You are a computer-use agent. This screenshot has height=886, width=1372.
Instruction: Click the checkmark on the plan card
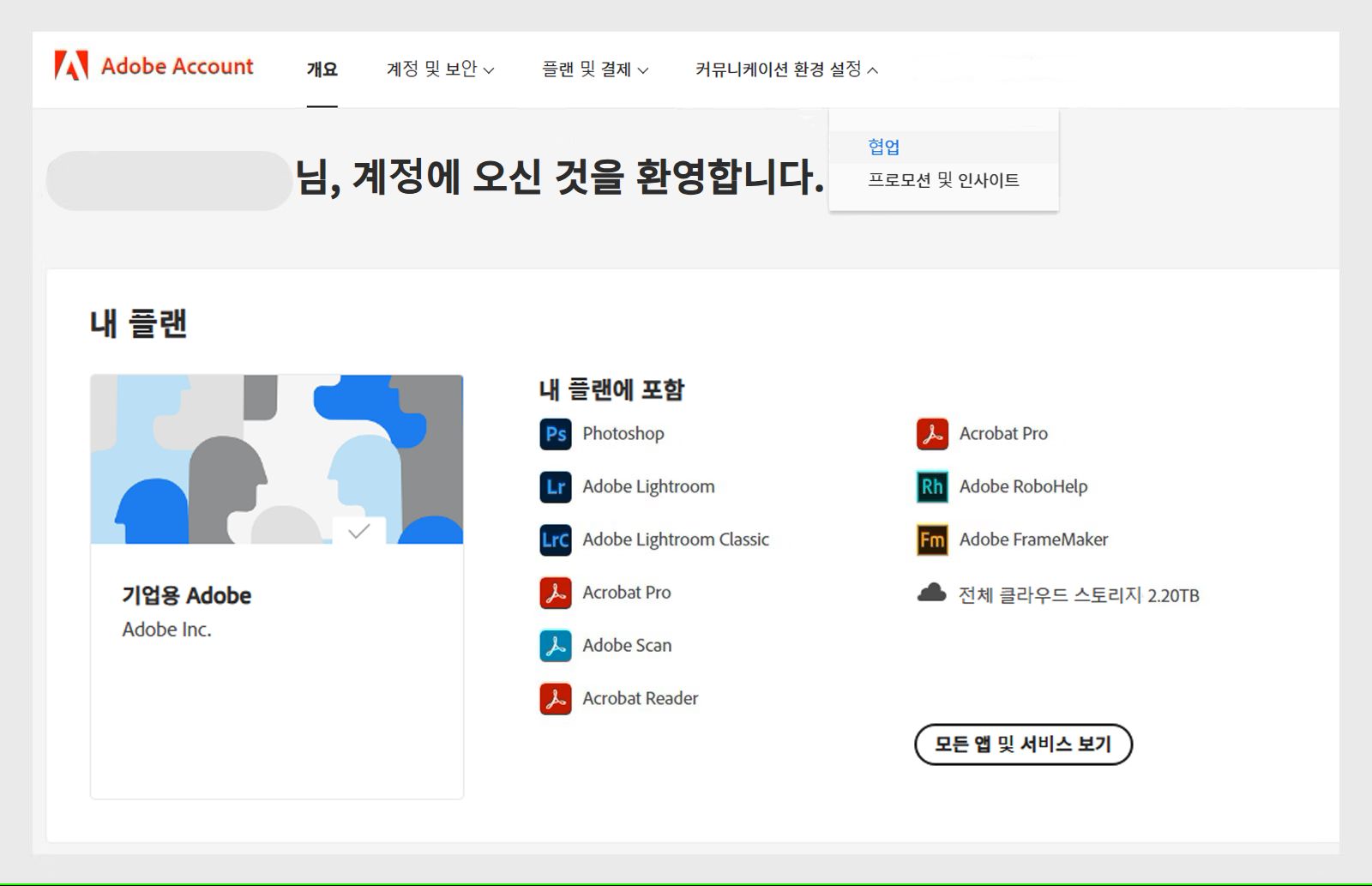click(x=359, y=531)
